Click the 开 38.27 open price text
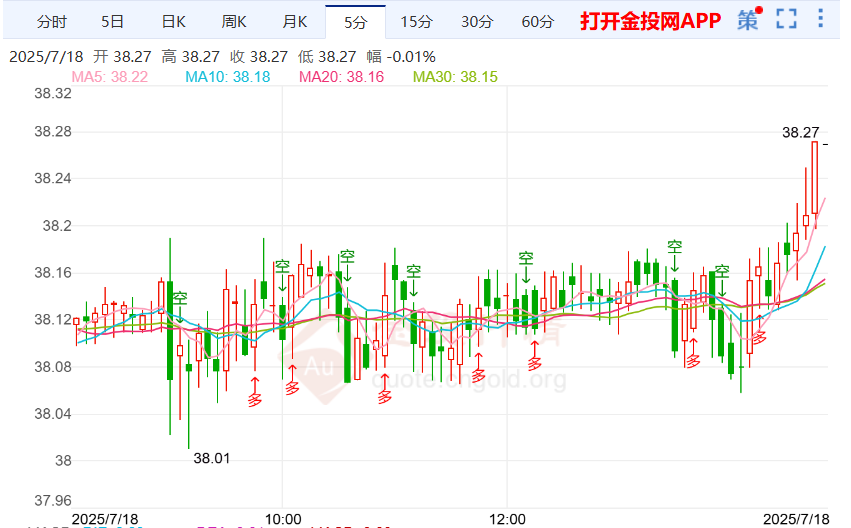The image size is (851, 528). (122, 56)
